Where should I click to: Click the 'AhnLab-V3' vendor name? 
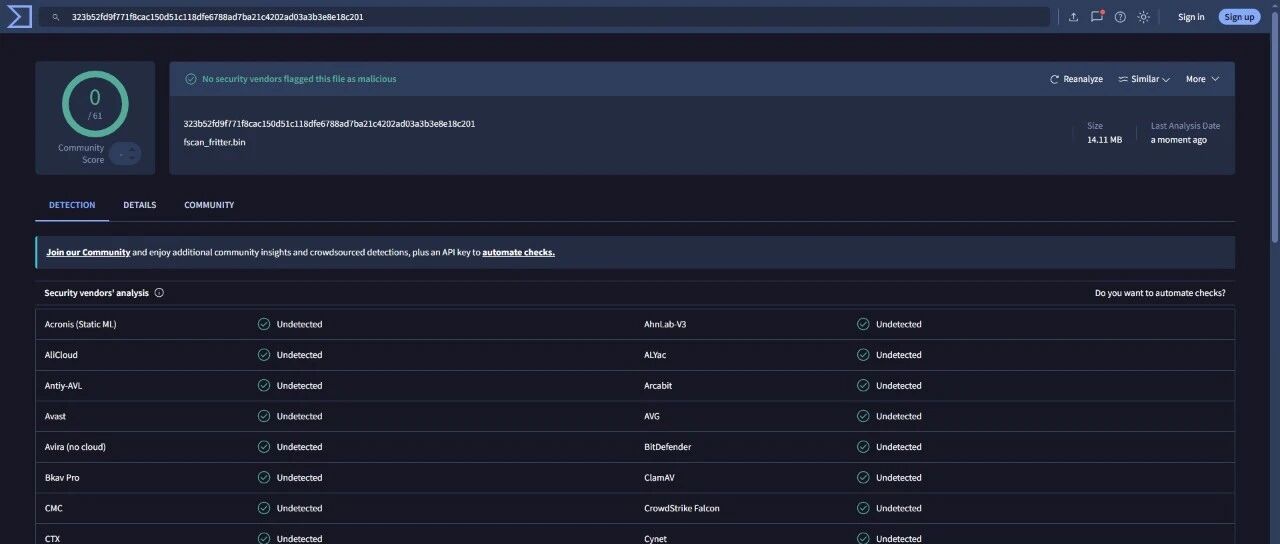coord(665,324)
